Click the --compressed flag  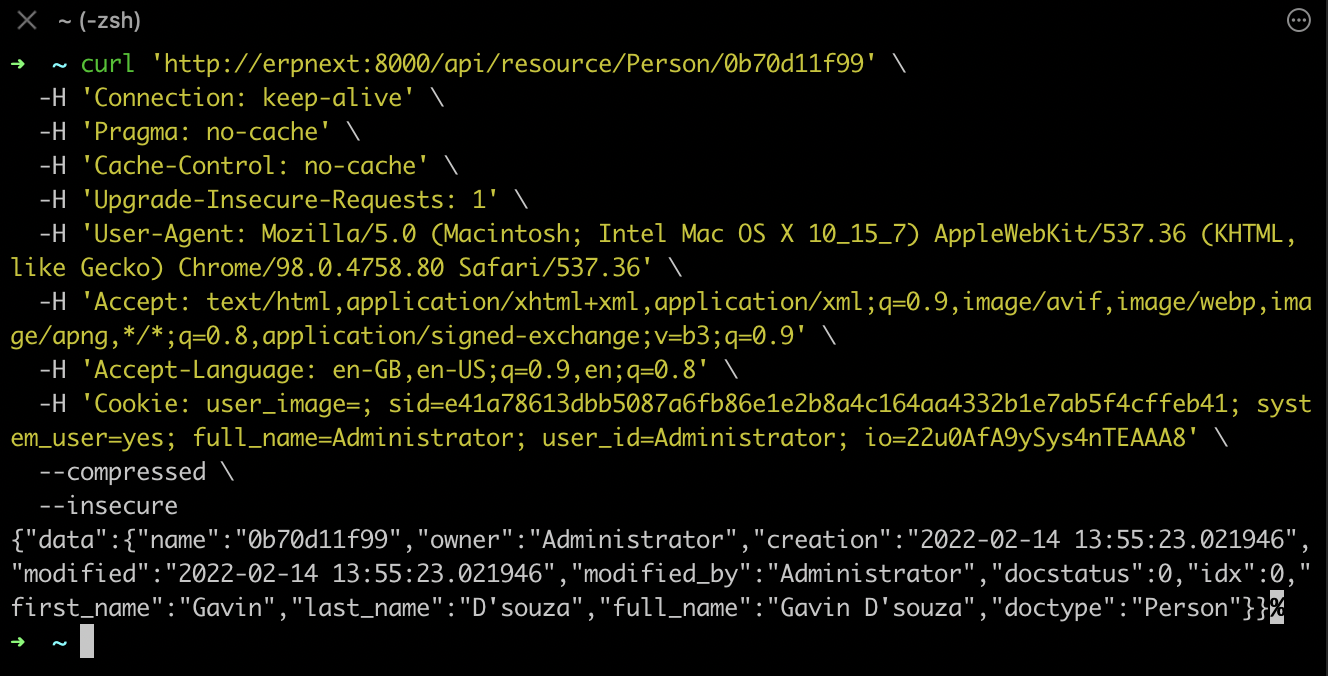122,472
